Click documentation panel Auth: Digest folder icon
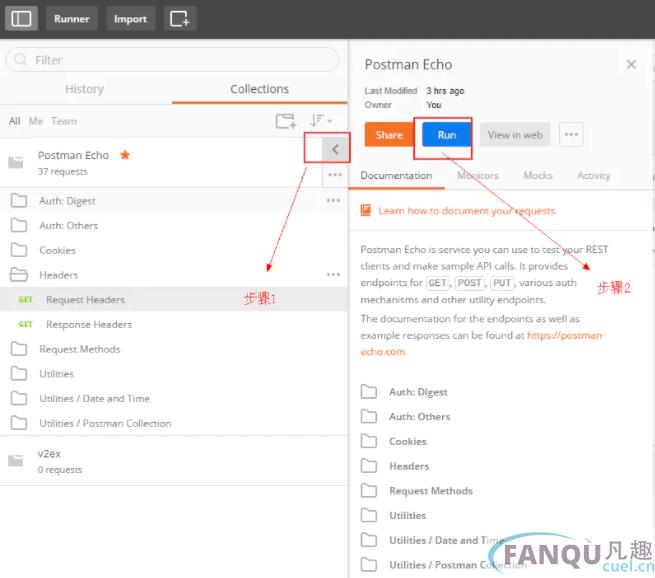The width and height of the screenshot is (655, 578). [x=369, y=392]
